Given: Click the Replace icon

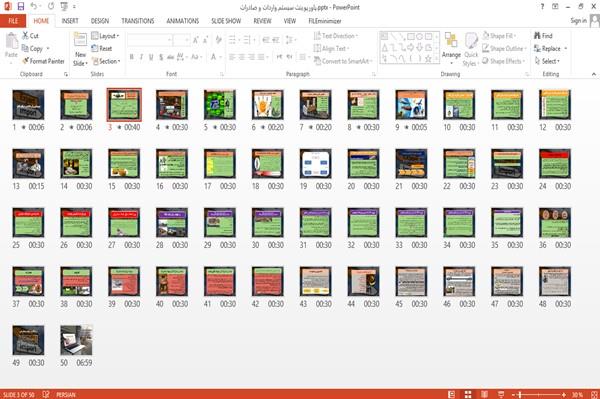Looking at the screenshot, I should pyautogui.click(x=537, y=48).
